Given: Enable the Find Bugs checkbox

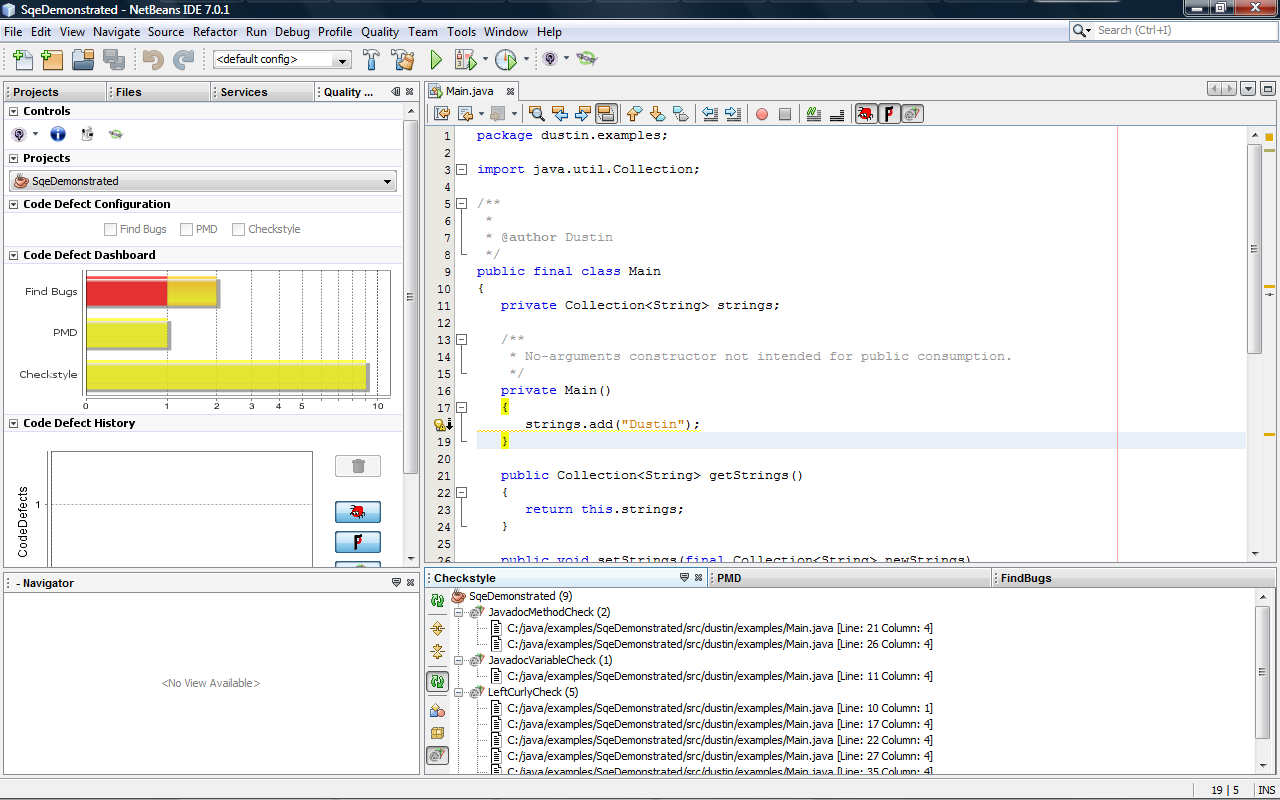Looking at the screenshot, I should coord(111,229).
